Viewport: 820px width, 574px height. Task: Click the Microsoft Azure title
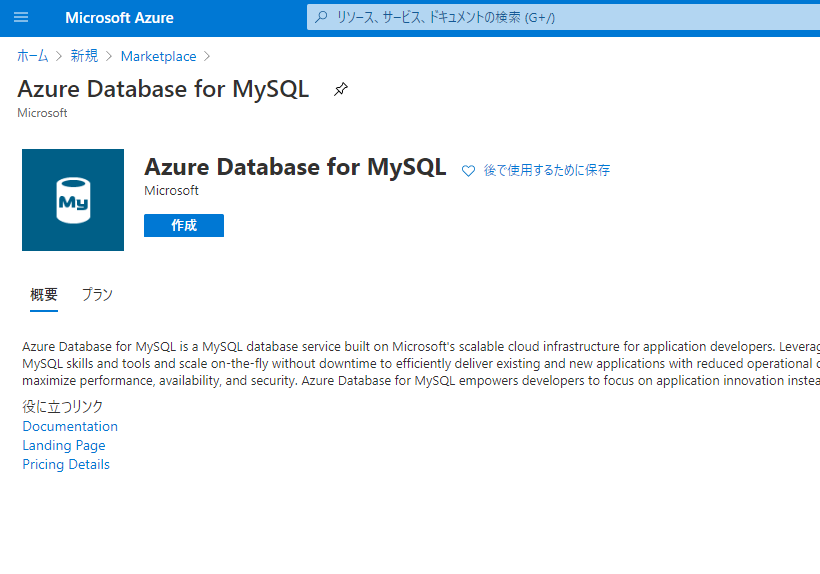(x=119, y=18)
